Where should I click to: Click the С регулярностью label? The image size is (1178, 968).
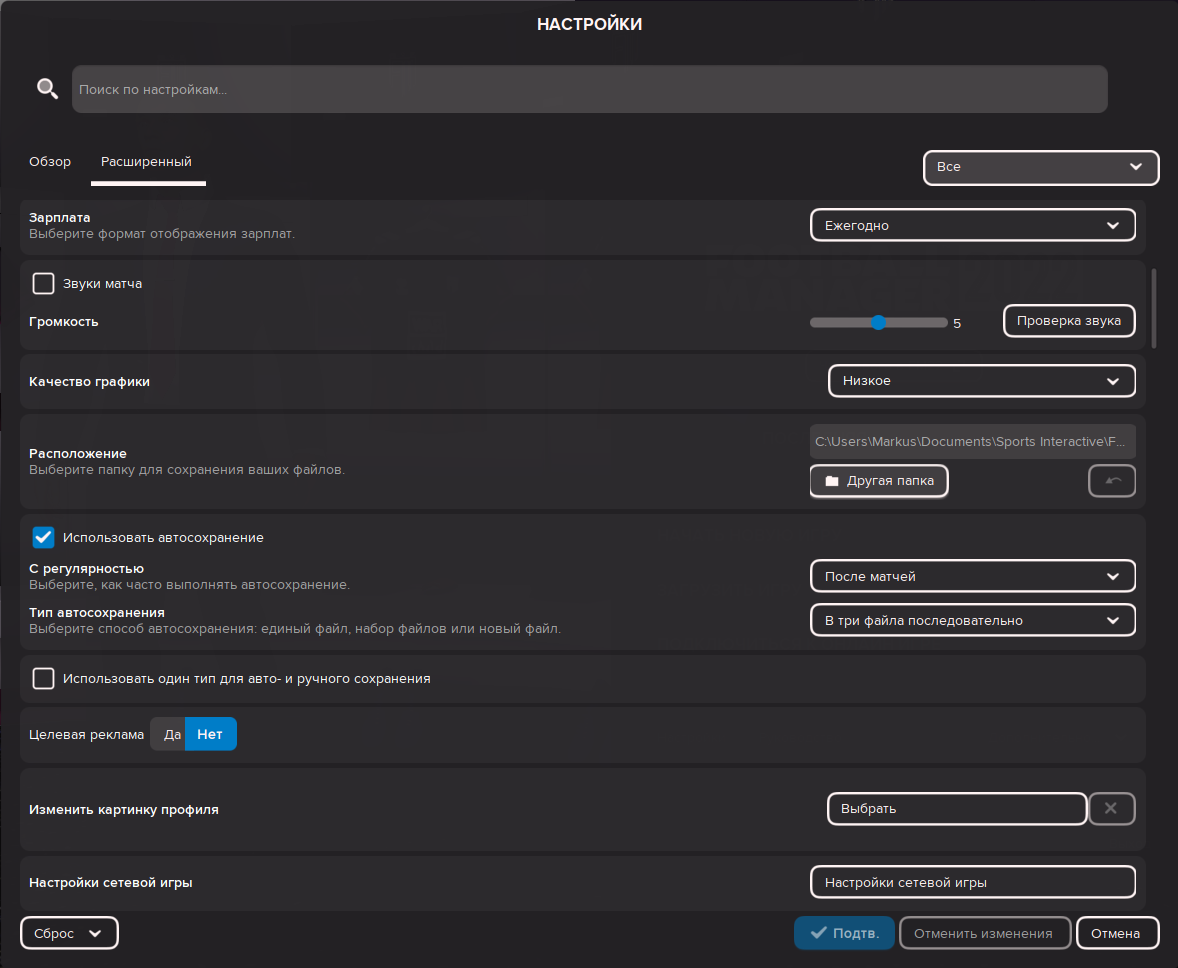coord(86,568)
